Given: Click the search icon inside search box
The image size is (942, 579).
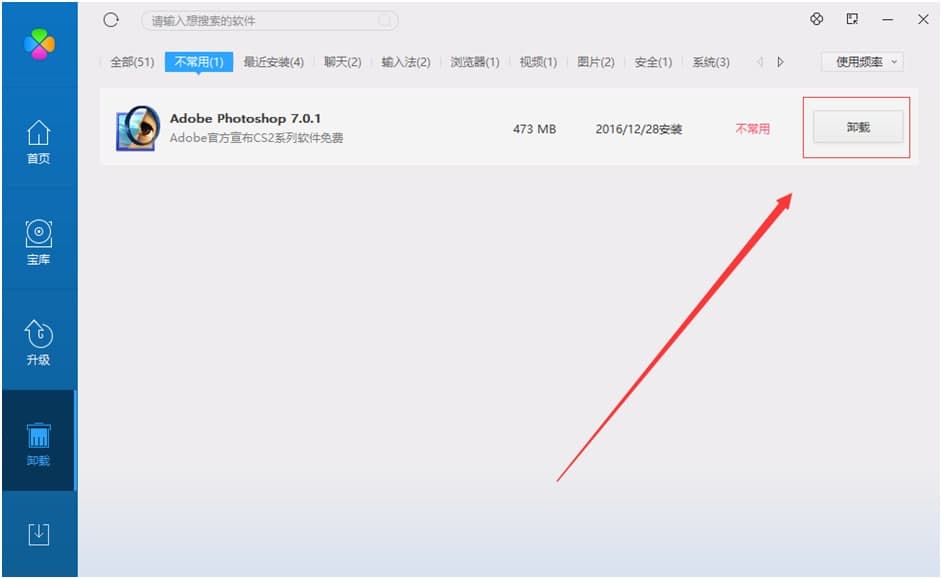Looking at the screenshot, I should pos(384,21).
